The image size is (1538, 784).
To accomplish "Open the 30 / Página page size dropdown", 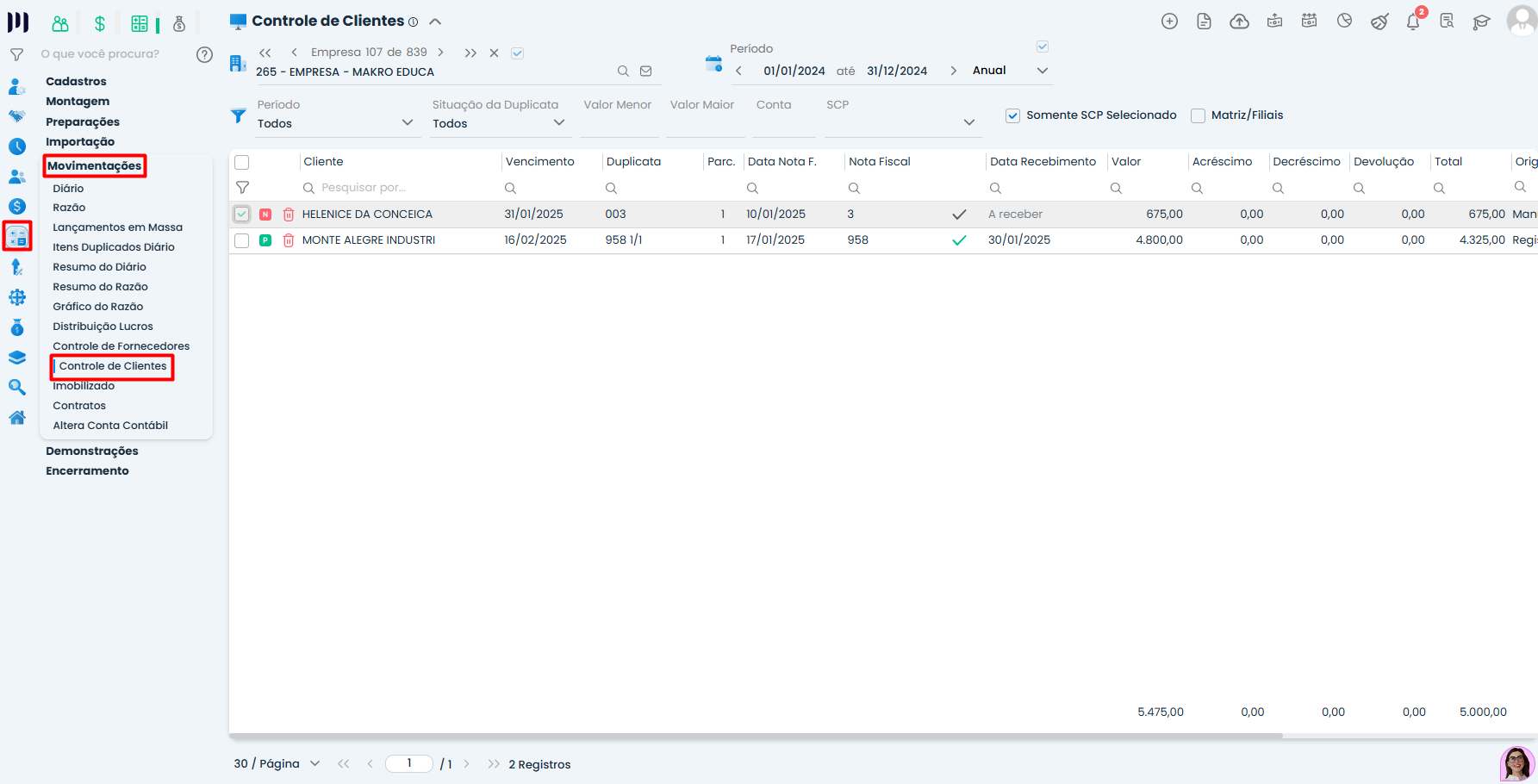I will [314, 763].
